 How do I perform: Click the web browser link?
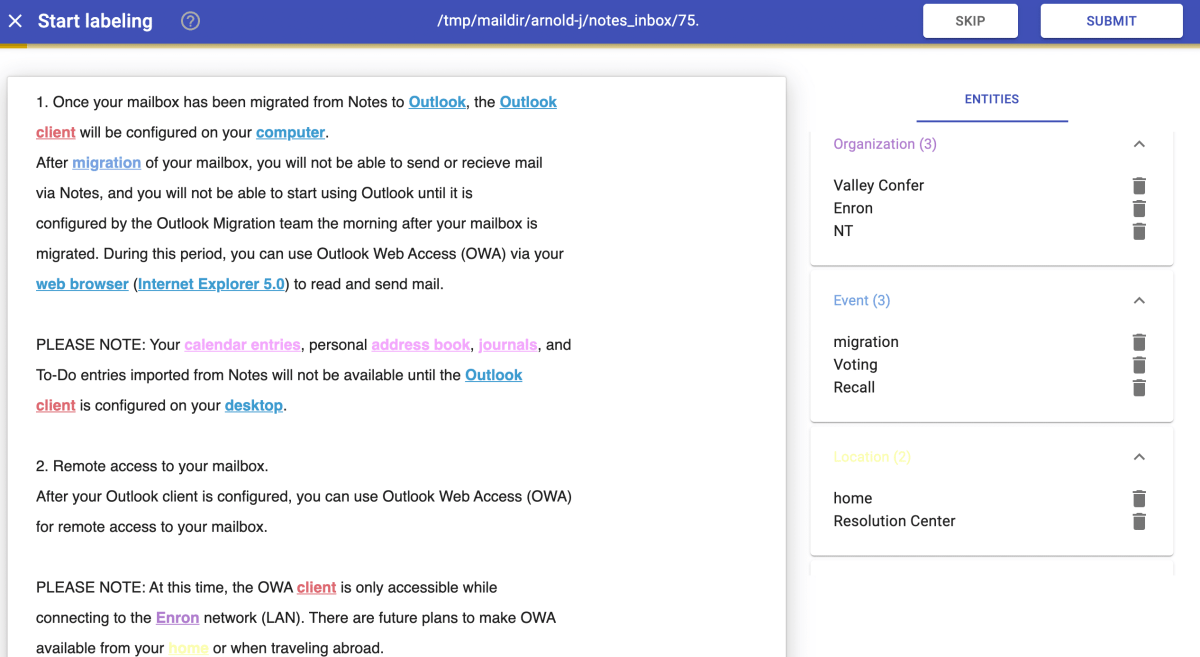pos(82,283)
